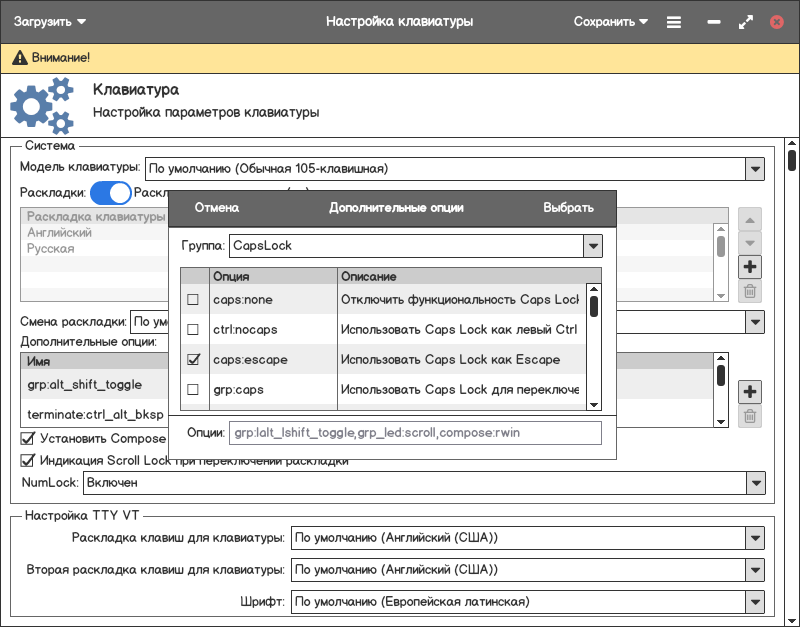
Task: Click the Опции text input field
Action: click(415, 433)
